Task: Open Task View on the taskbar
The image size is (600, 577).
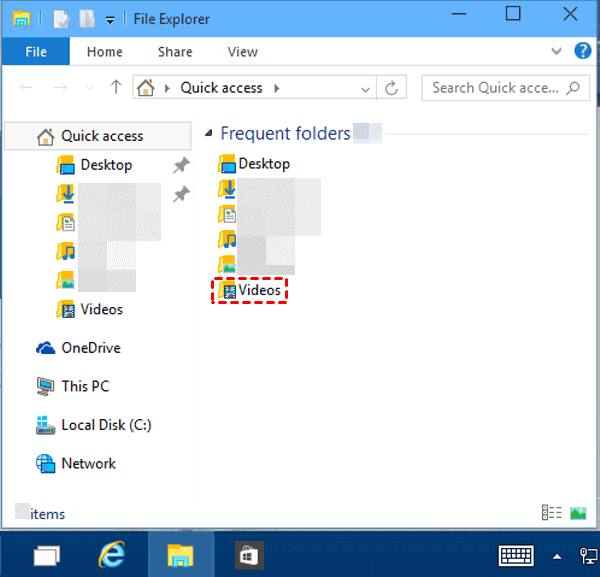Action: pos(47,555)
